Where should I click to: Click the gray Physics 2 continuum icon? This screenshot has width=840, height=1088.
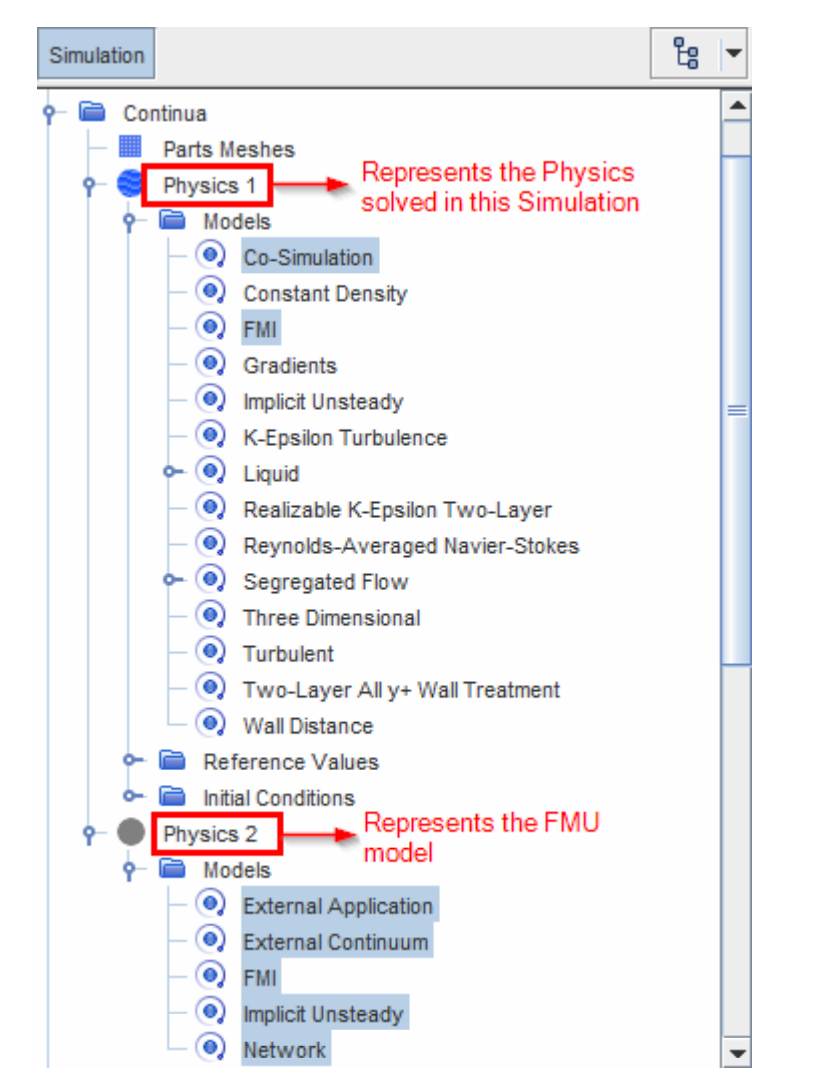(x=130, y=832)
